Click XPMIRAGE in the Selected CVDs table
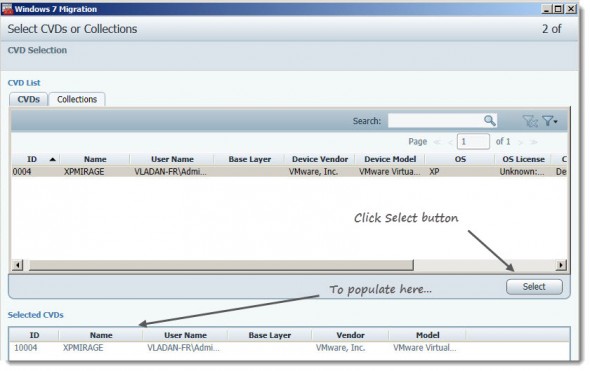590x371 pixels. pos(83,348)
